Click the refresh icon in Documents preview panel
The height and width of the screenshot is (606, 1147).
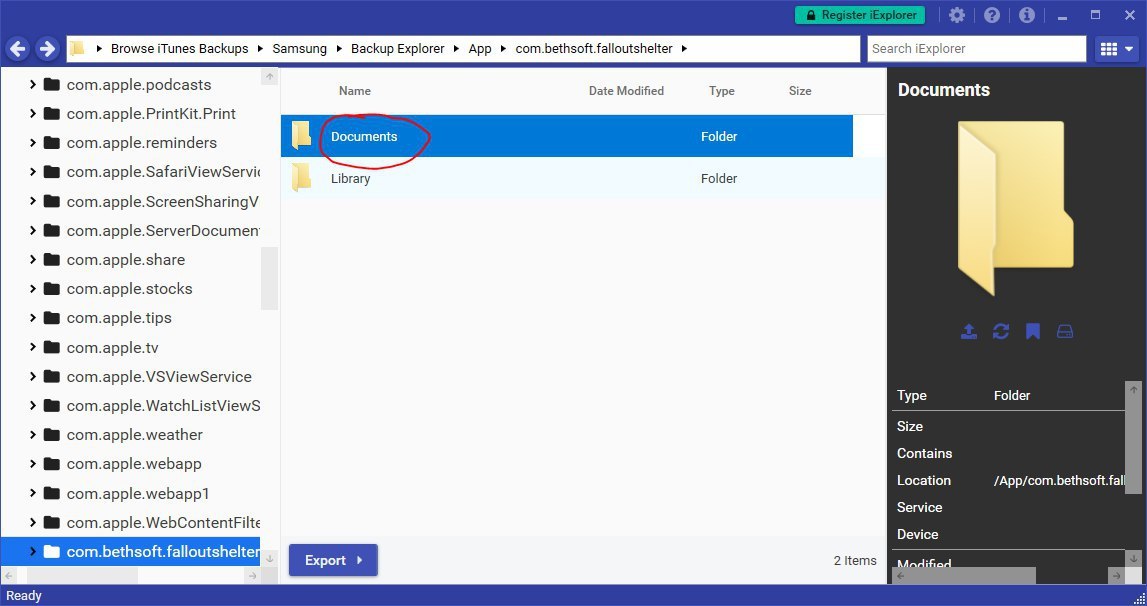pos(1001,332)
